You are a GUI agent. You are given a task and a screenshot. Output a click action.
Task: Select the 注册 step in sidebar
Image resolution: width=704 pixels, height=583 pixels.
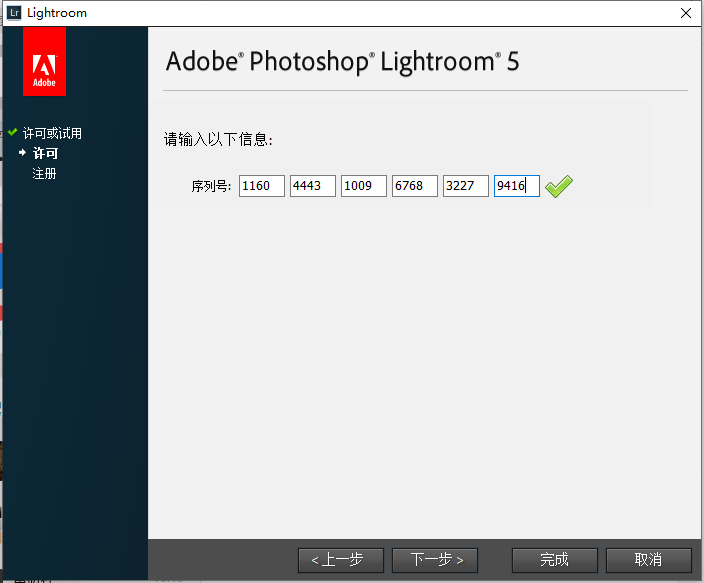coord(44,173)
